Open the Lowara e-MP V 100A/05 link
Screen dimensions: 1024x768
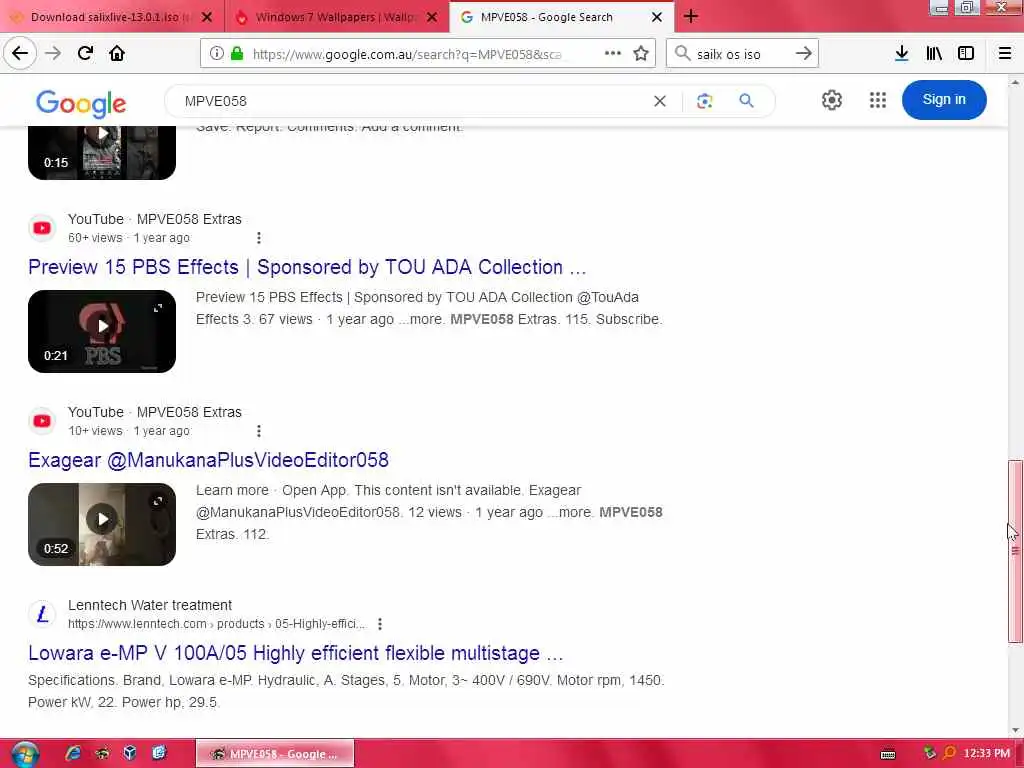coord(295,653)
